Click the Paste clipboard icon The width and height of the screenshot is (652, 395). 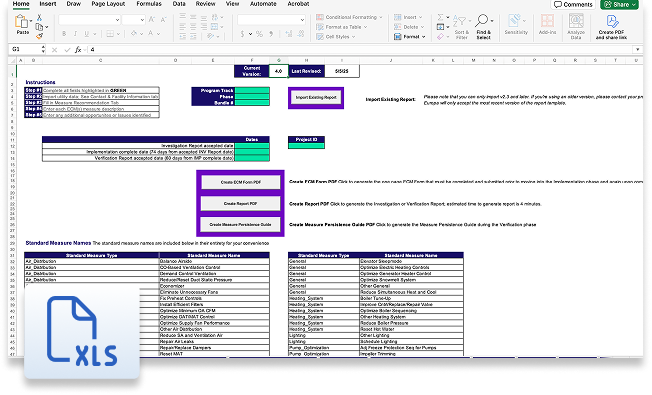point(21,22)
